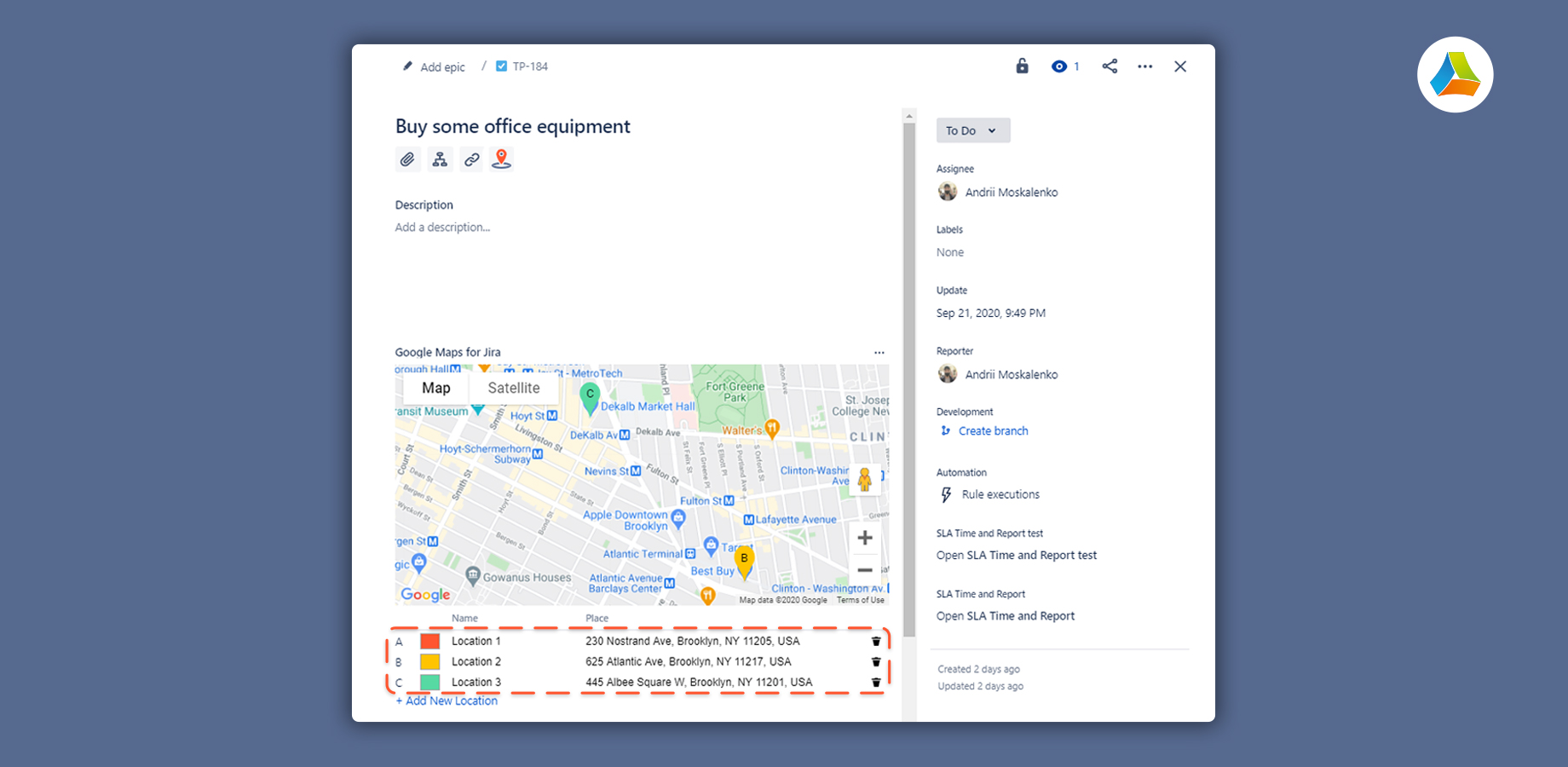Click the Gowanus Houses map pin
This screenshot has height=767, width=1568.
coord(473,577)
